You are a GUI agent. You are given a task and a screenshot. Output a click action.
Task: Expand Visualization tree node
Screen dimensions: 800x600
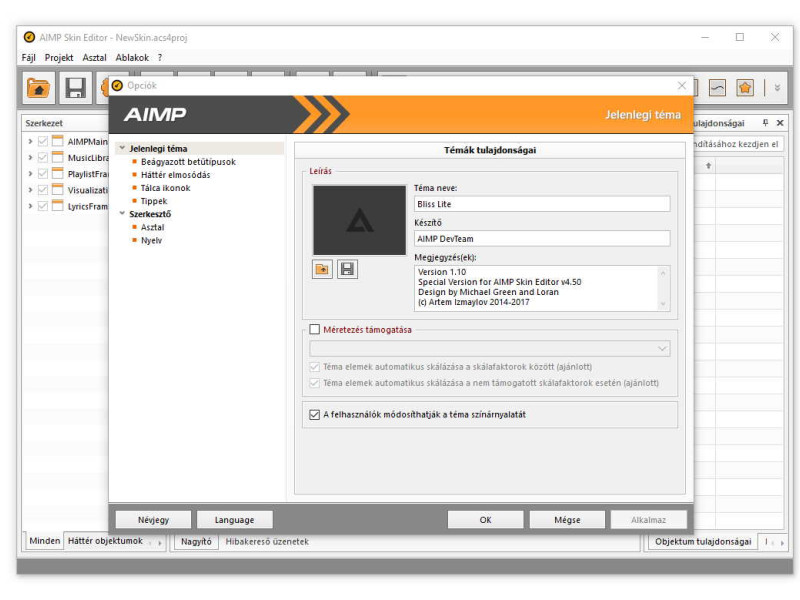pyautogui.click(x=30, y=190)
